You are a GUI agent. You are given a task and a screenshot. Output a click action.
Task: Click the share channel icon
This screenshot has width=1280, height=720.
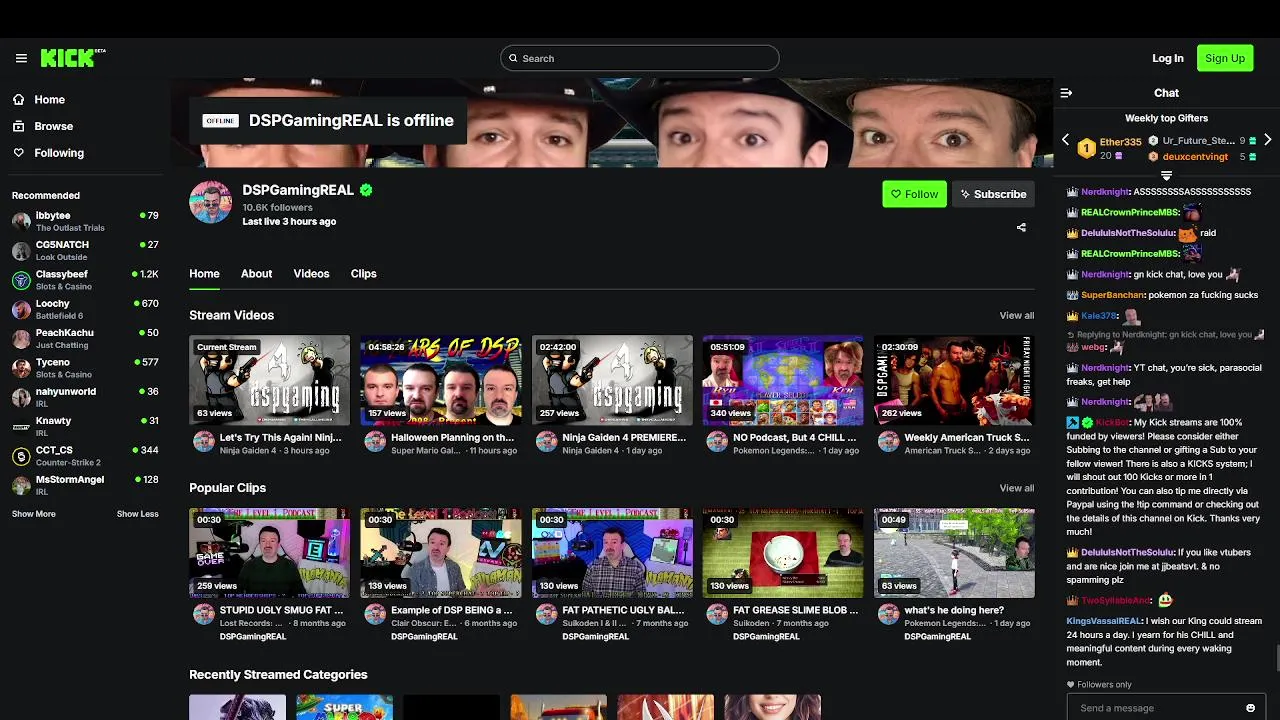coord(1021,228)
